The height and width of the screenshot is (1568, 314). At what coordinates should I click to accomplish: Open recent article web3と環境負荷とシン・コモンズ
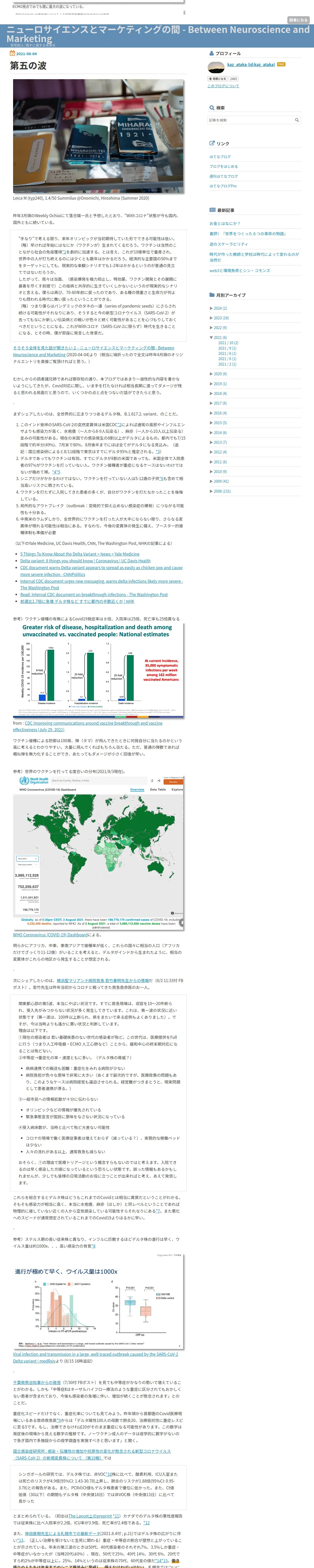[240, 270]
